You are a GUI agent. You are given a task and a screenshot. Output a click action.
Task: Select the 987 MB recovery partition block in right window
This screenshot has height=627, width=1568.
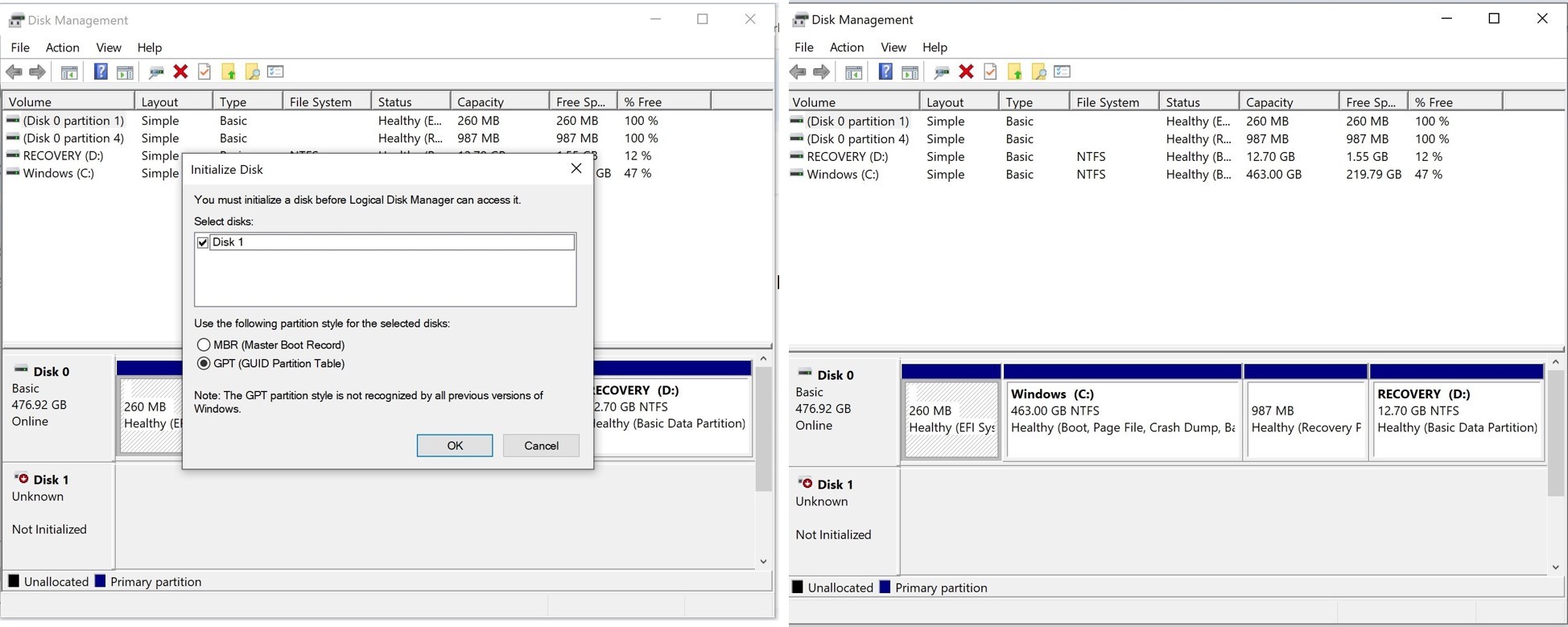click(x=1306, y=412)
